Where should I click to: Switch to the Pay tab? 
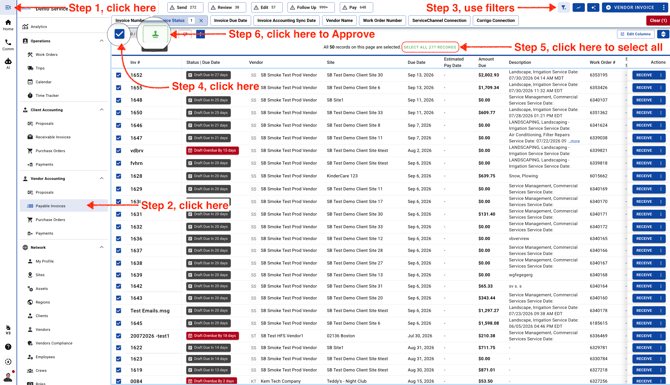click(x=356, y=7)
